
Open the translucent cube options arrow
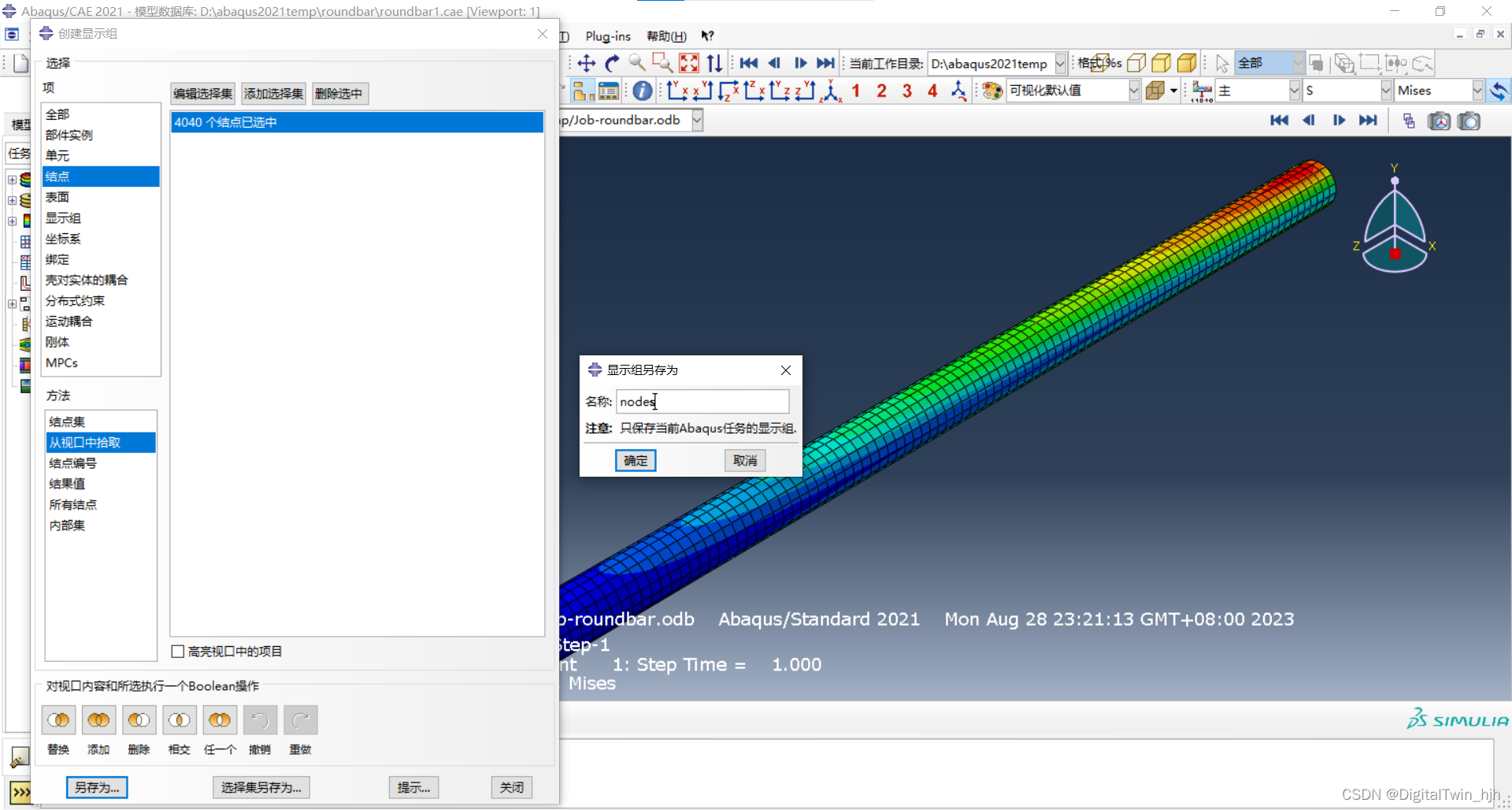tap(1173, 91)
